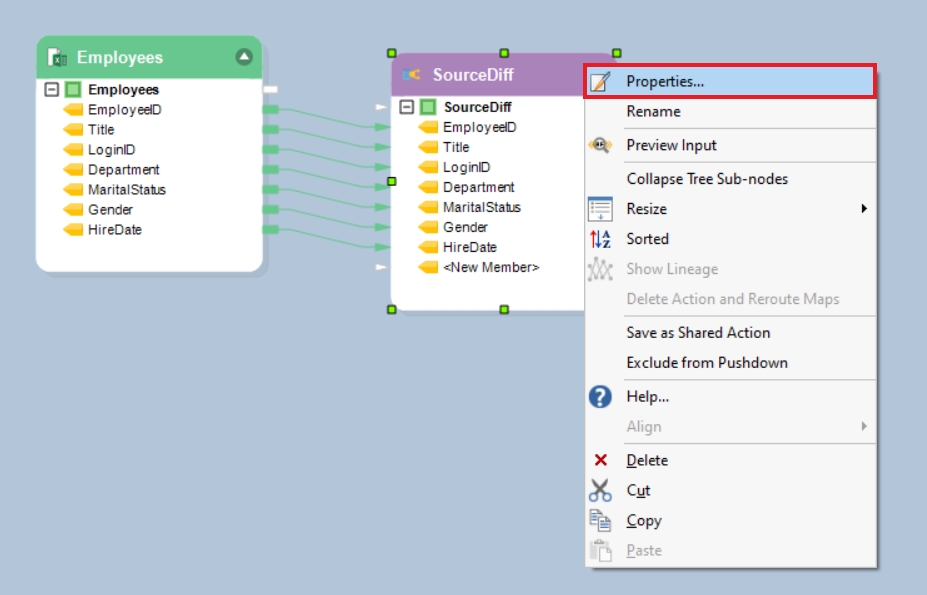
Task: Open the Resize submenu
Action: coord(863,209)
